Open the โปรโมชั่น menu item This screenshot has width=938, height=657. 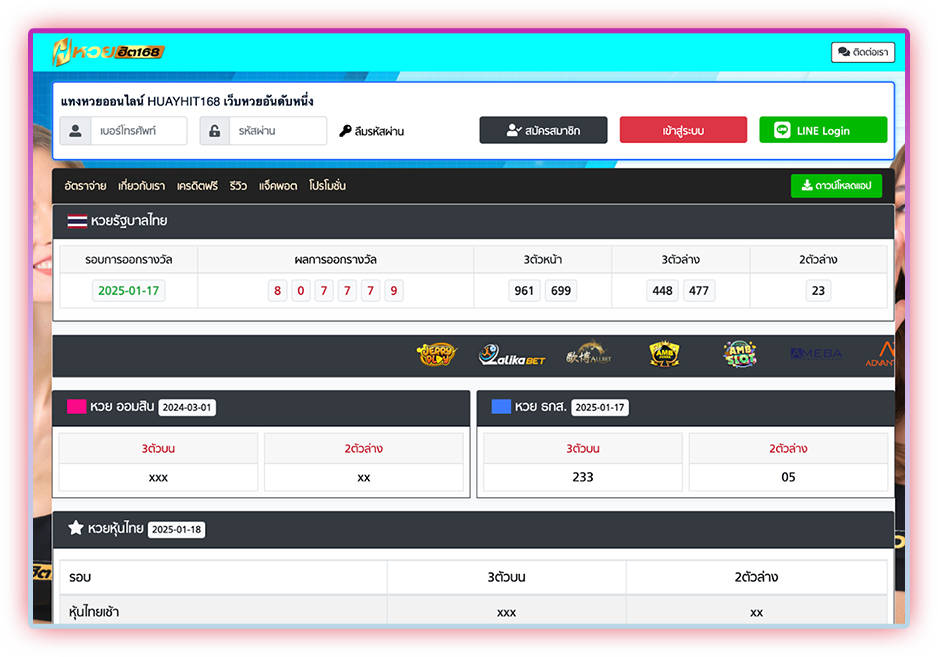coord(328,186)
